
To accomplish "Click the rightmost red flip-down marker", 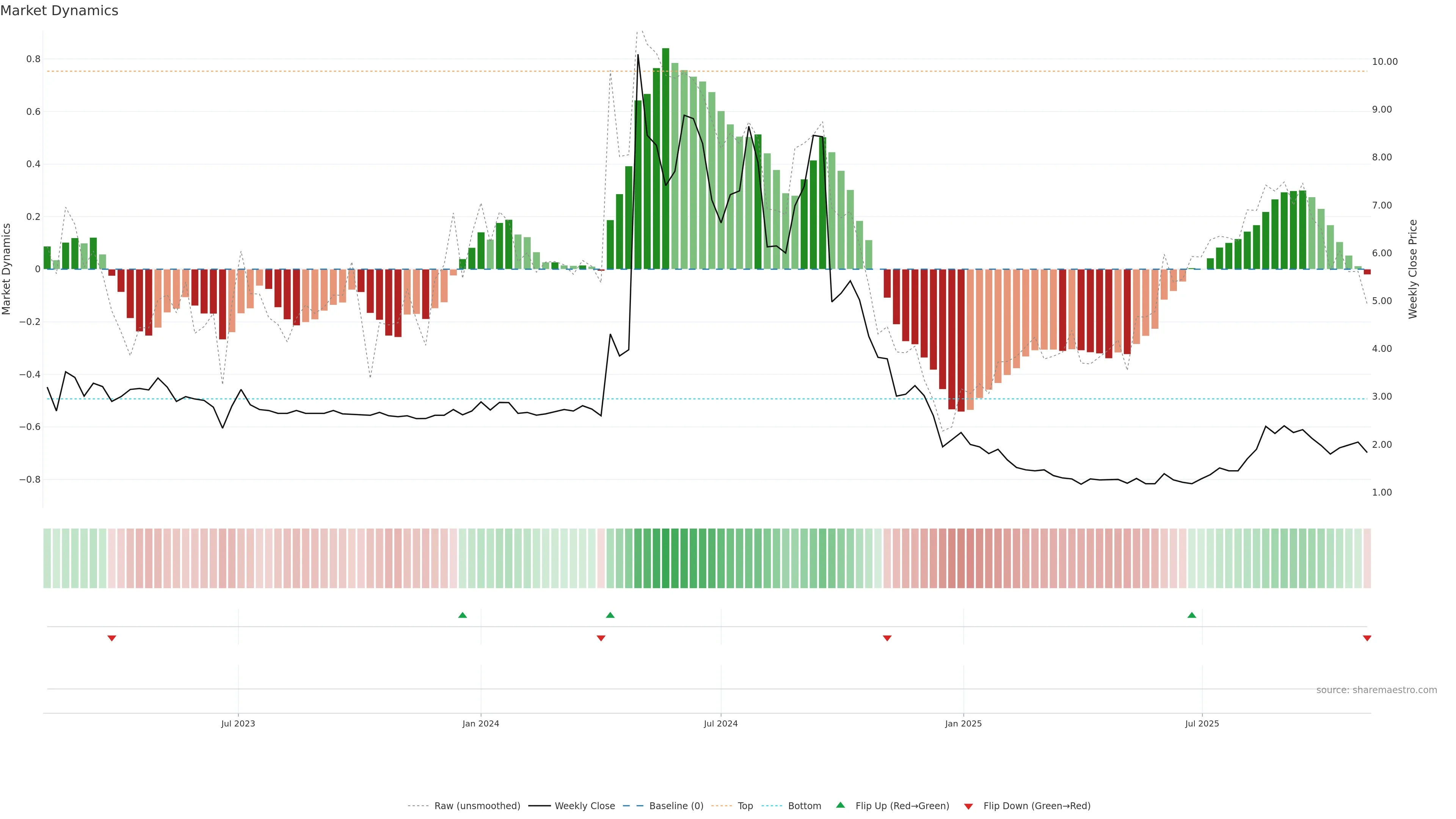I will [x=1367, y=638].
